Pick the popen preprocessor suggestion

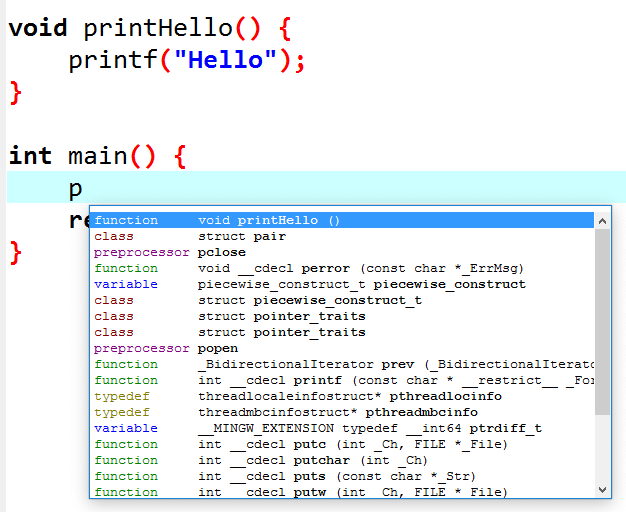pyautogui.click(x=342, y=348)
